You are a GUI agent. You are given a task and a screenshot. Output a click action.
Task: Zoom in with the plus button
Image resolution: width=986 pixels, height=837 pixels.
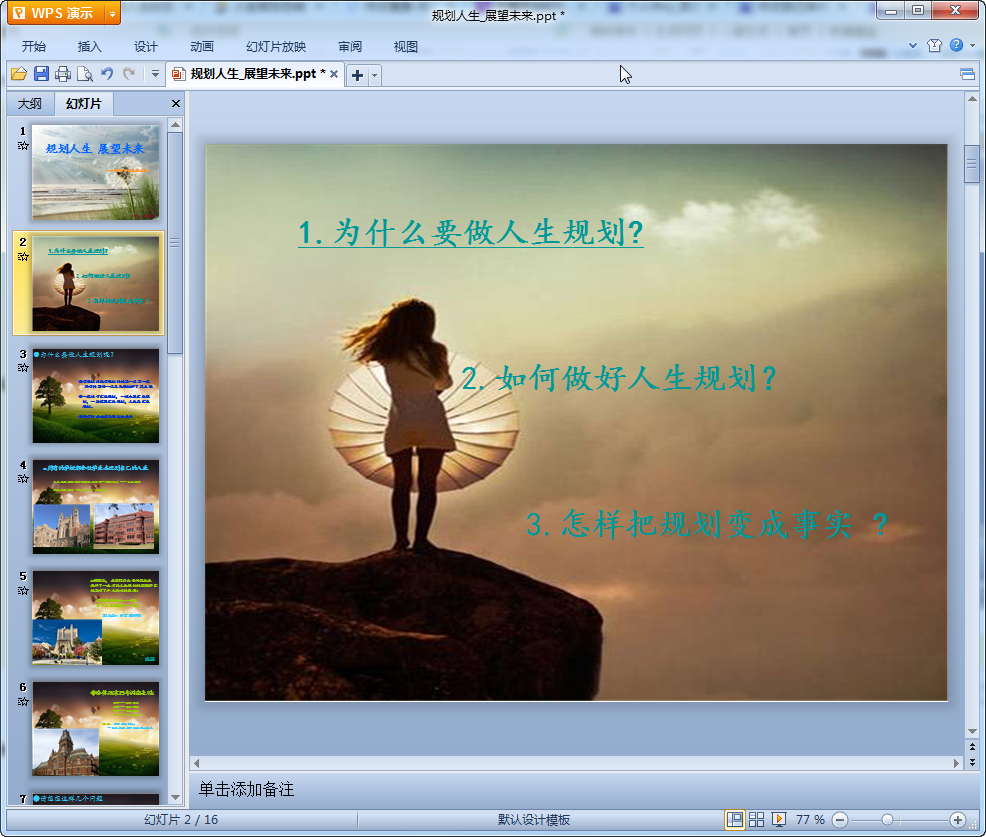[958, 819]
